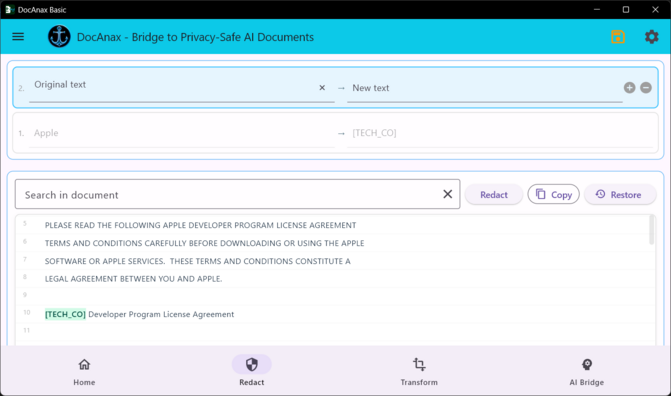Viewport: 671px width, 396px height.
Task: Click the Redact button
Action: [494, 195]
